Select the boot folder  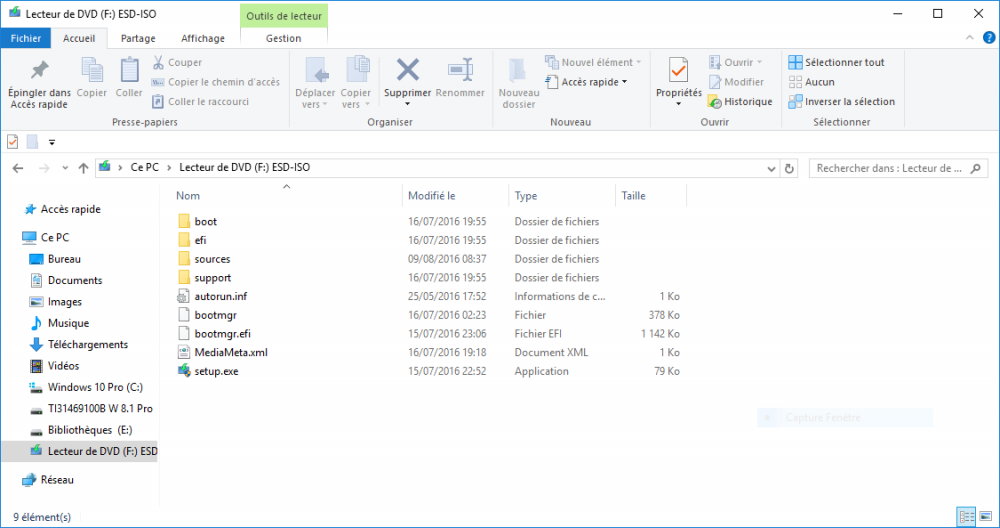pyautogui.click(x=205, y=221)
